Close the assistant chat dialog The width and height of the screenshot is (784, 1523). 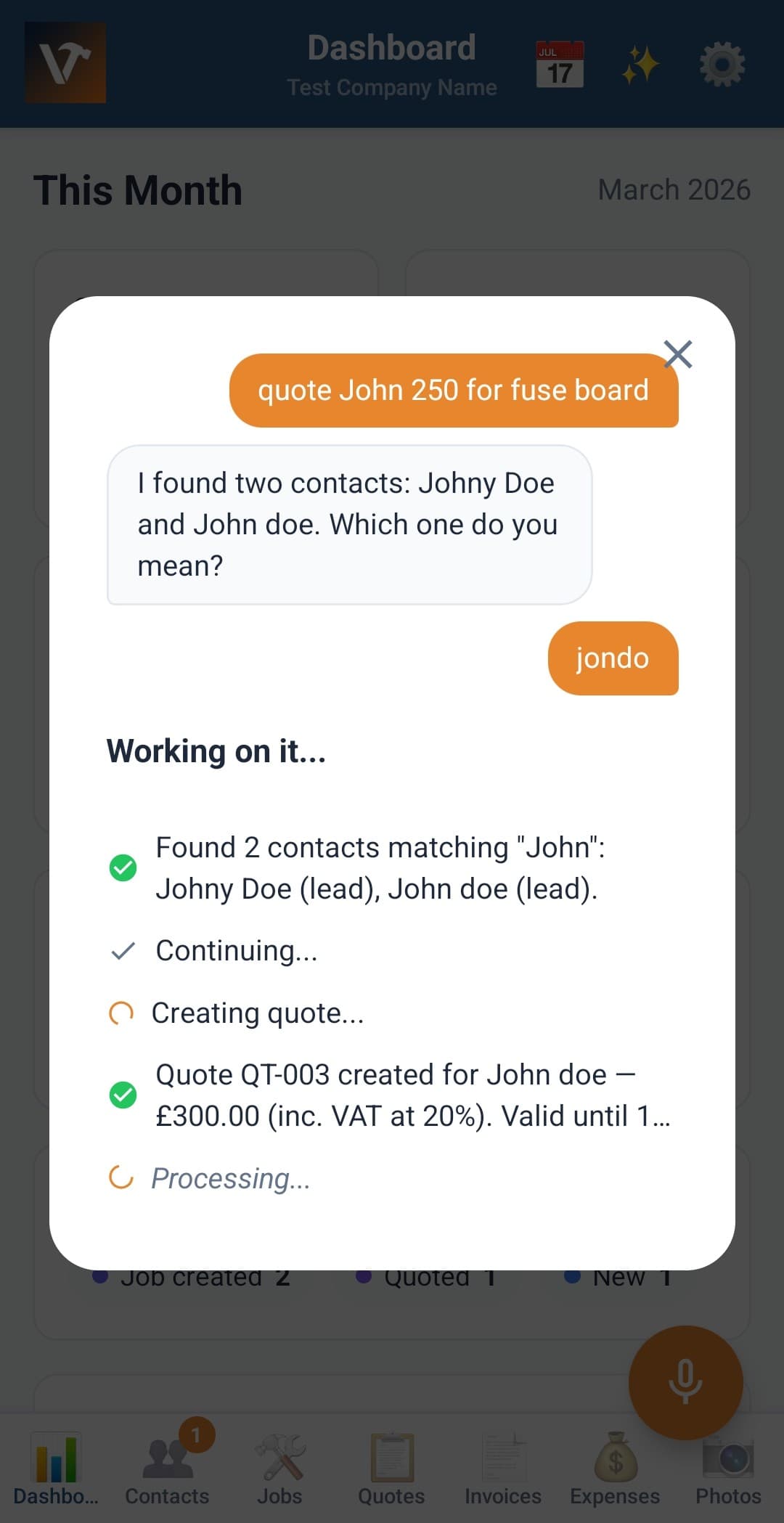[x=678, y=354]
